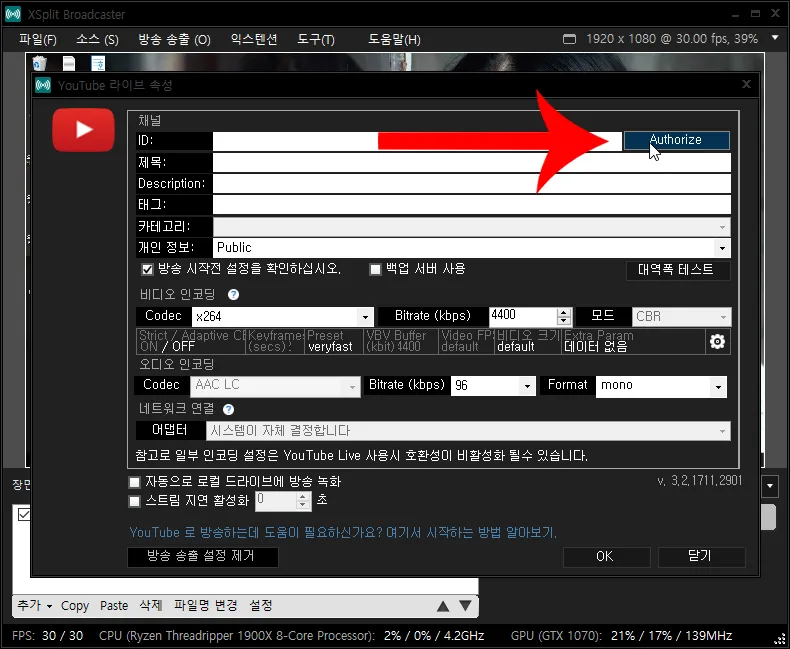Image resolution: width=790 pixels, height=649 pixels.
Task: Click the YouTube logo icon
Action: tap(83, 129)
